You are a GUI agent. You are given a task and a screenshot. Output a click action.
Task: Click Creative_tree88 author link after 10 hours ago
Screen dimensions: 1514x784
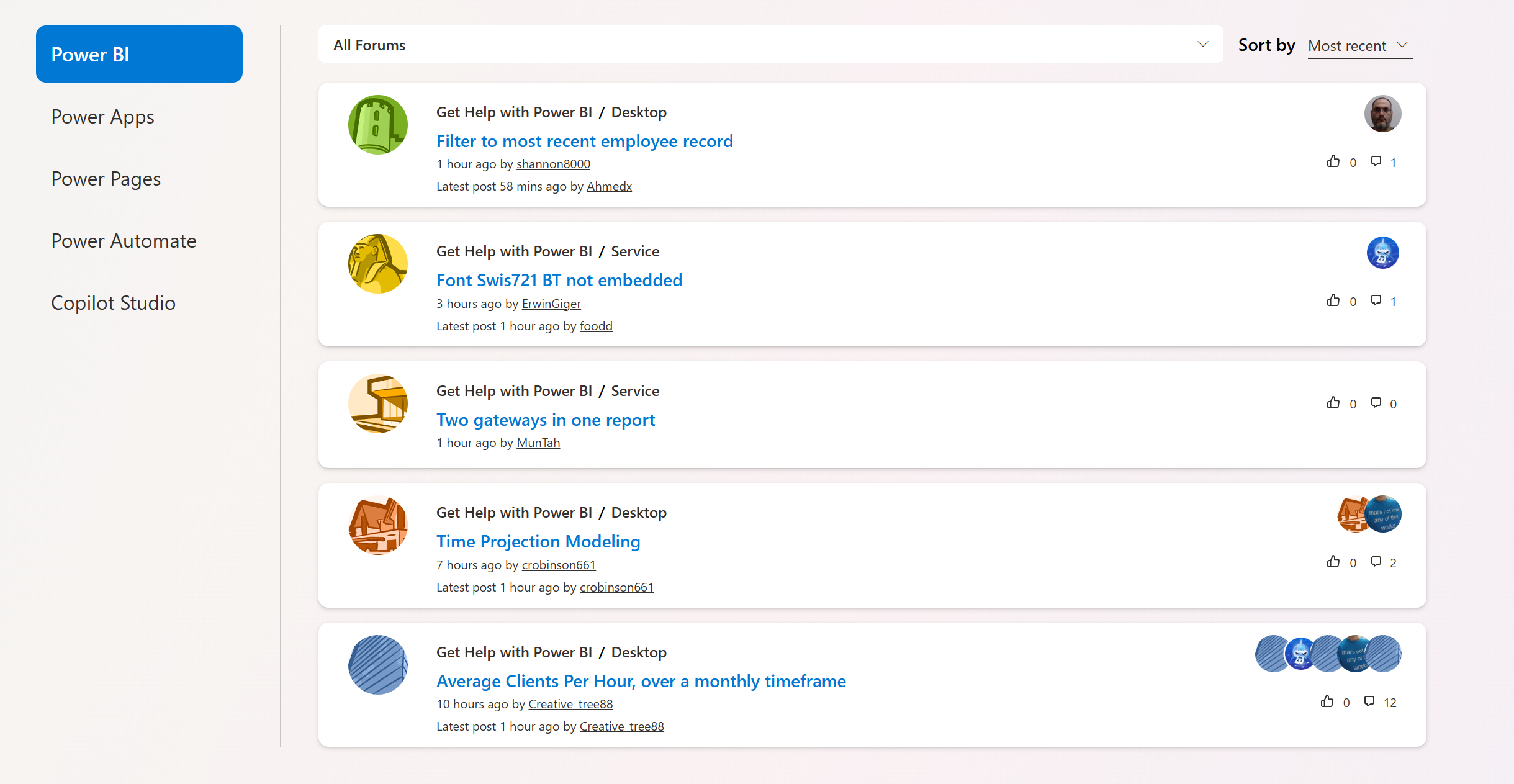(570, 704)
